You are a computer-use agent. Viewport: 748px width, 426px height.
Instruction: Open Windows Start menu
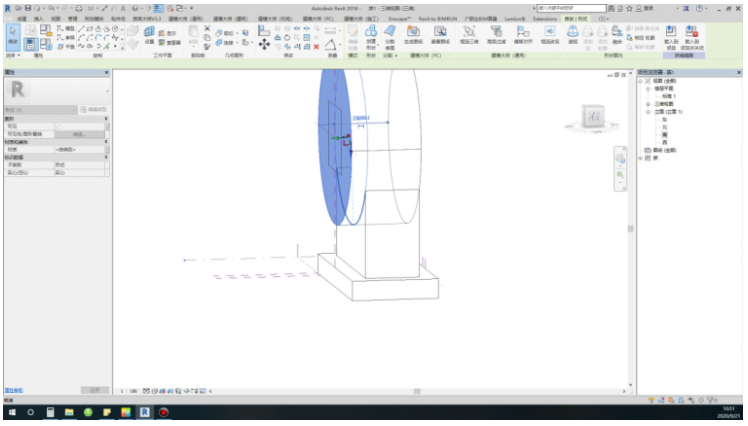(x=12, y=412)
